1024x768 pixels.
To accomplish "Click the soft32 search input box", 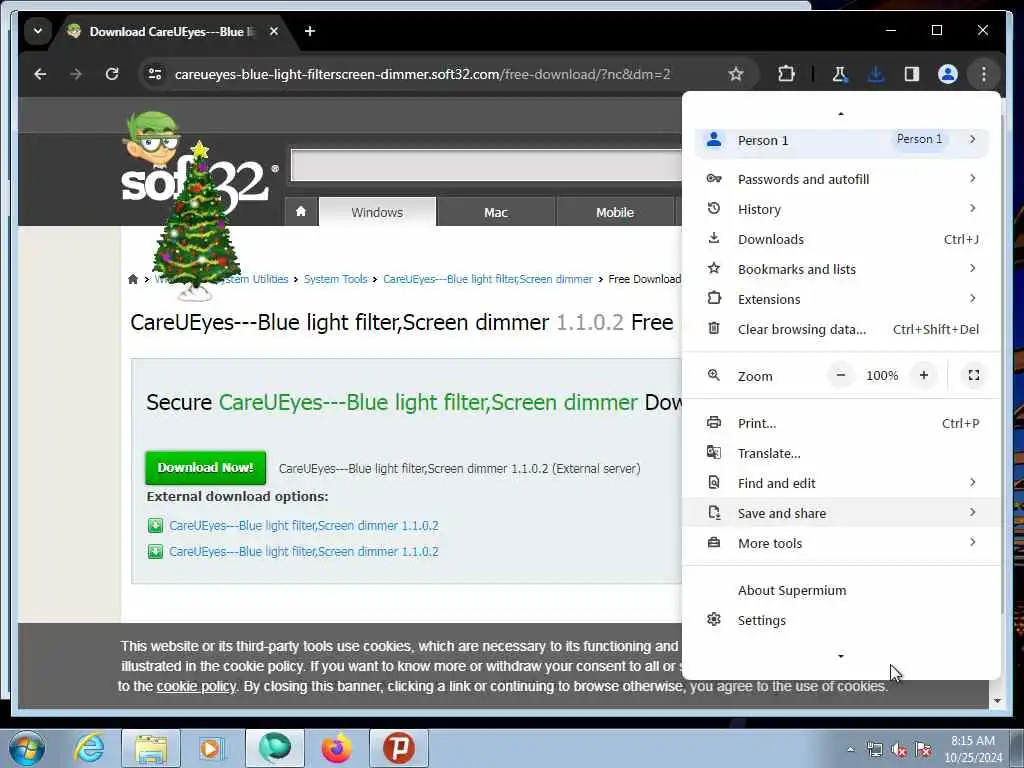I will [x=487, y=165].
